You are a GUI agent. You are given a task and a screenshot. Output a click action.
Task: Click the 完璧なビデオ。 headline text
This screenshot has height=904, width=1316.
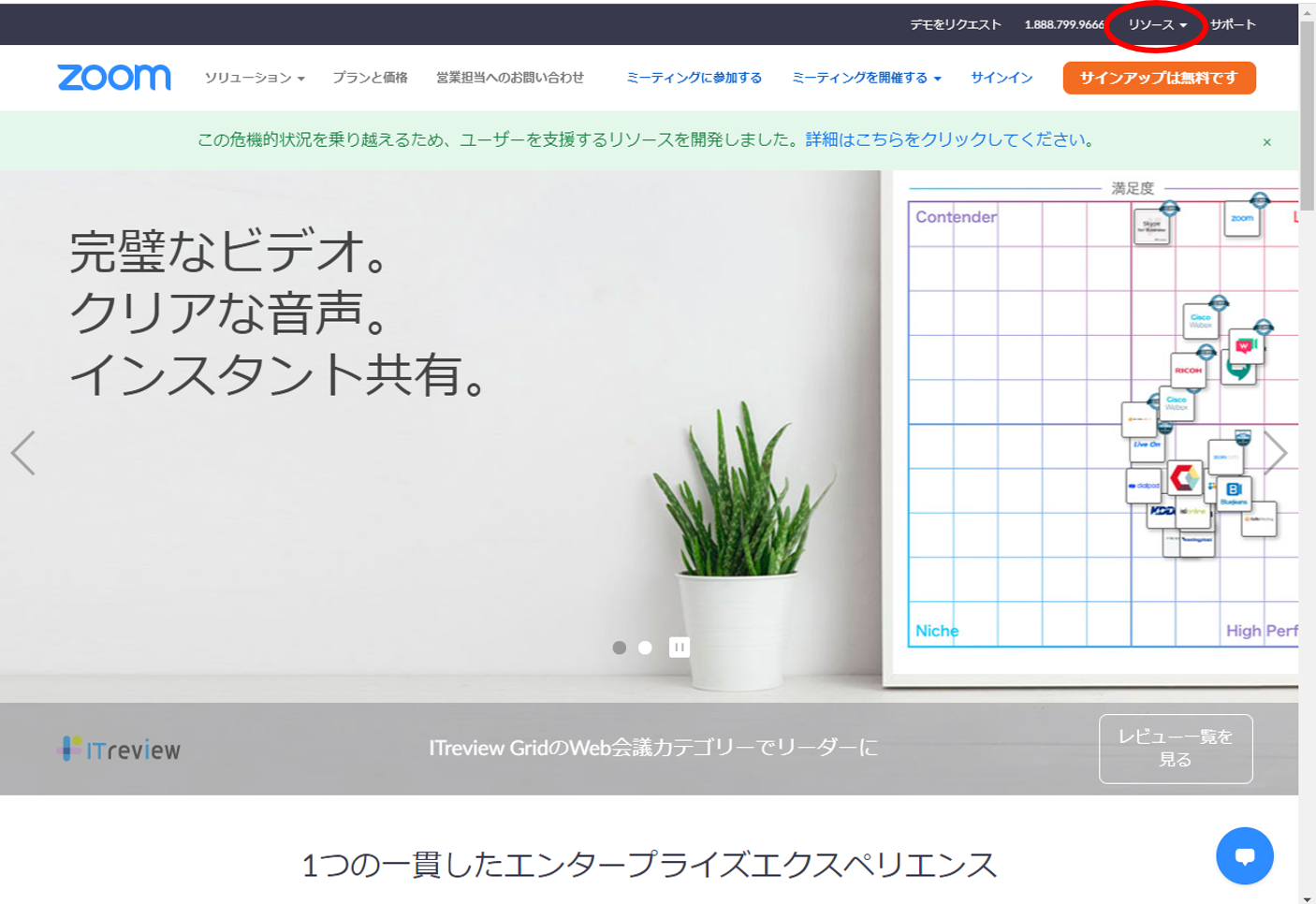[x=229, y=251]
